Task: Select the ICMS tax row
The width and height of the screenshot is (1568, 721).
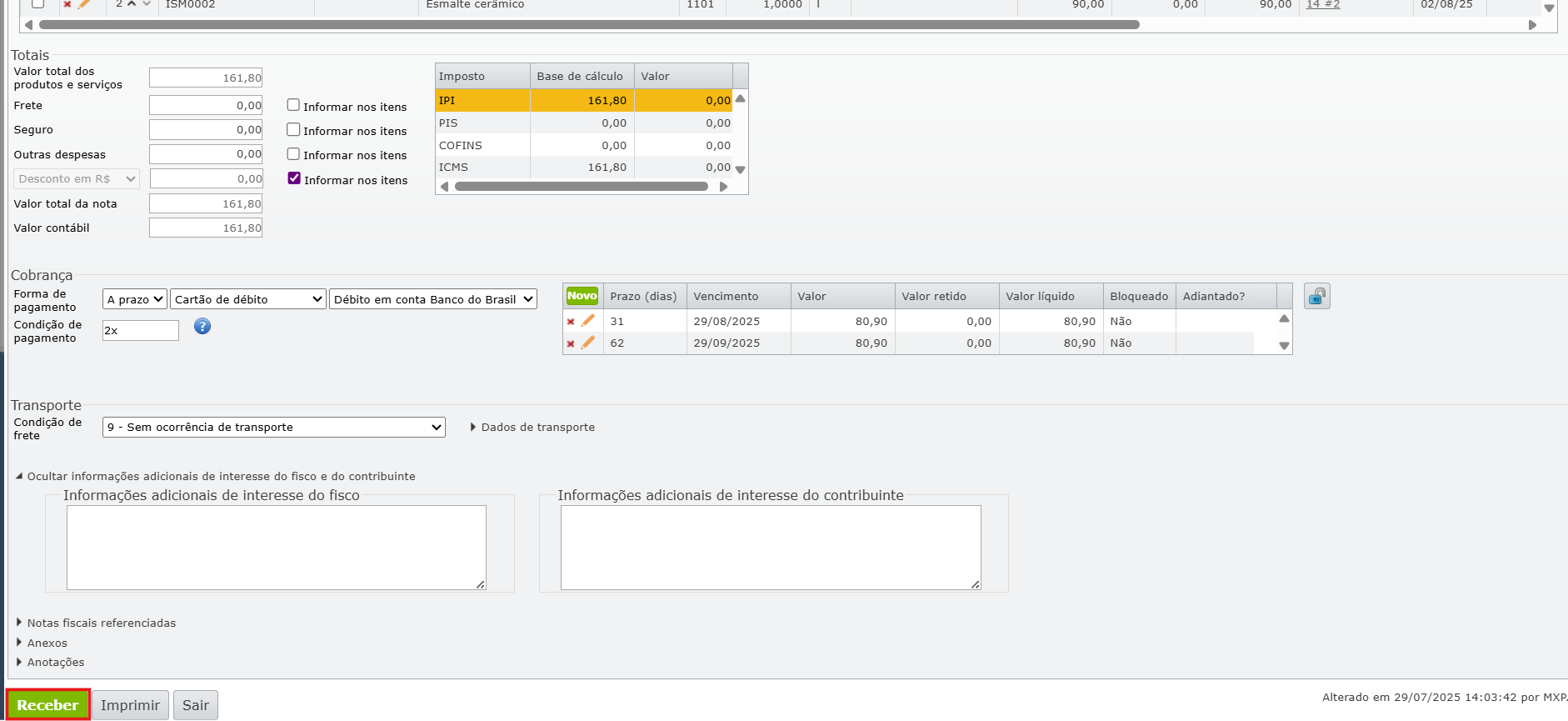Action: pos(583,167)
